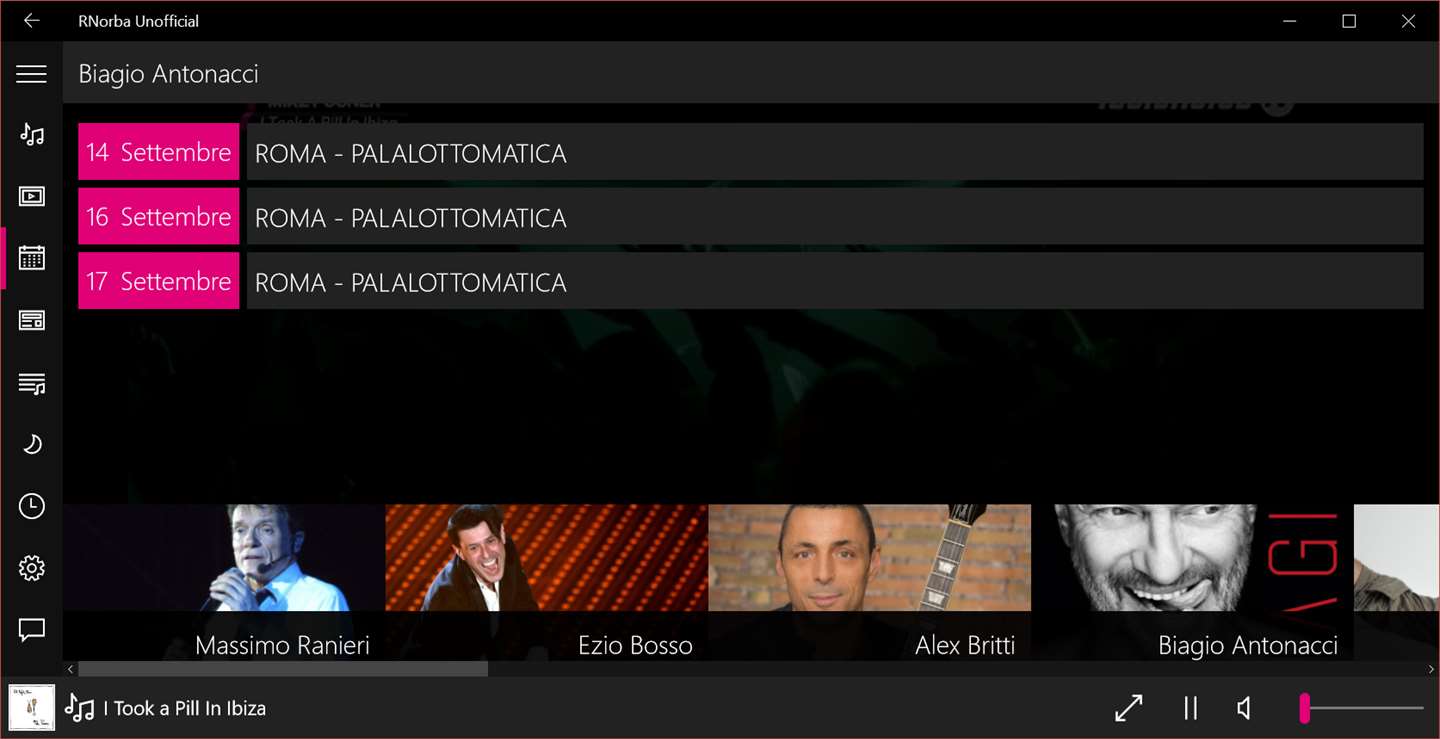Select the calendar events sidebar icon
The width and height of the screenshot is (1440, 739).
pos(32,258)
